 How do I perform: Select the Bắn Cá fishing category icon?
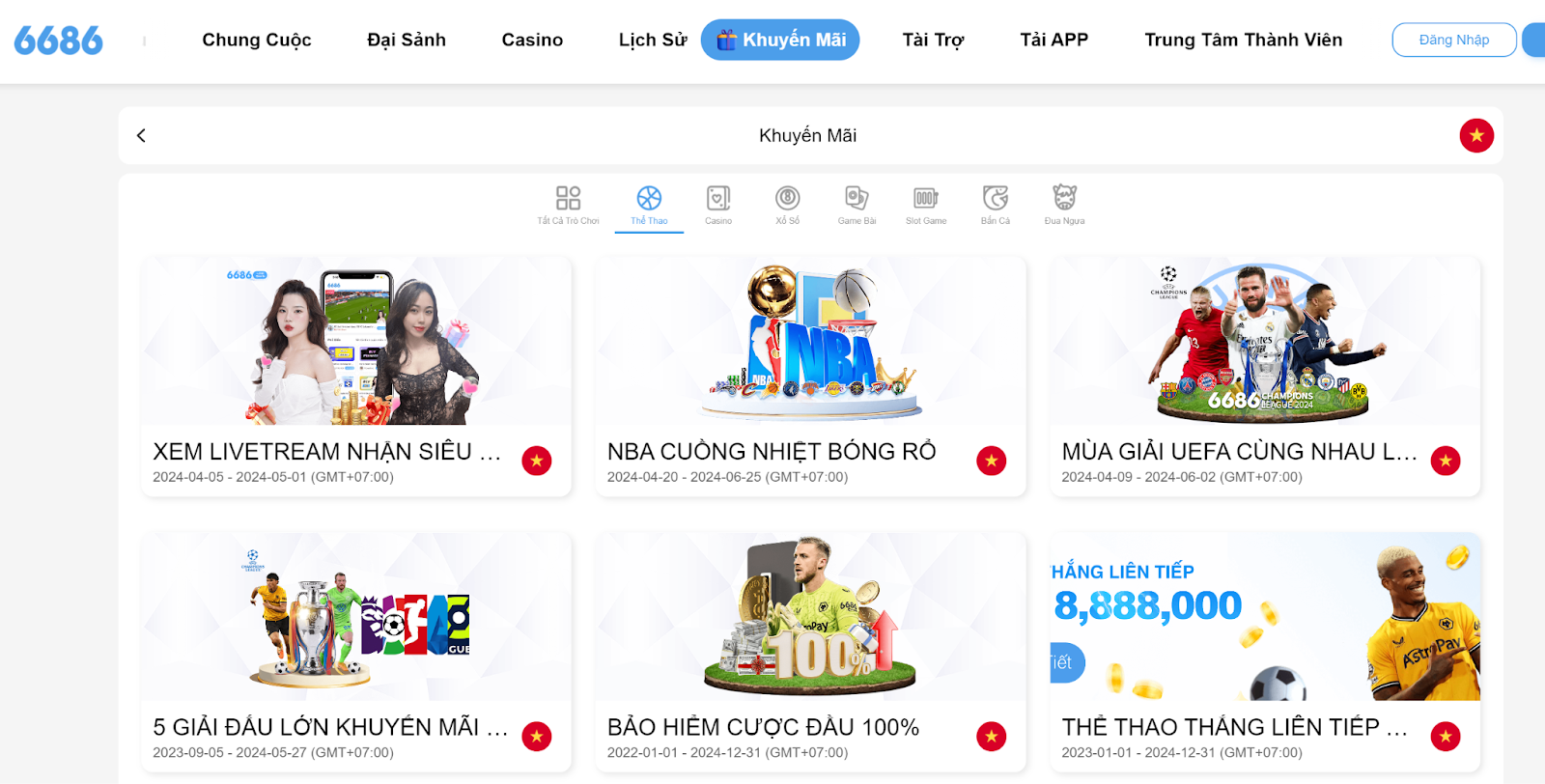click(x=996, y=198)
